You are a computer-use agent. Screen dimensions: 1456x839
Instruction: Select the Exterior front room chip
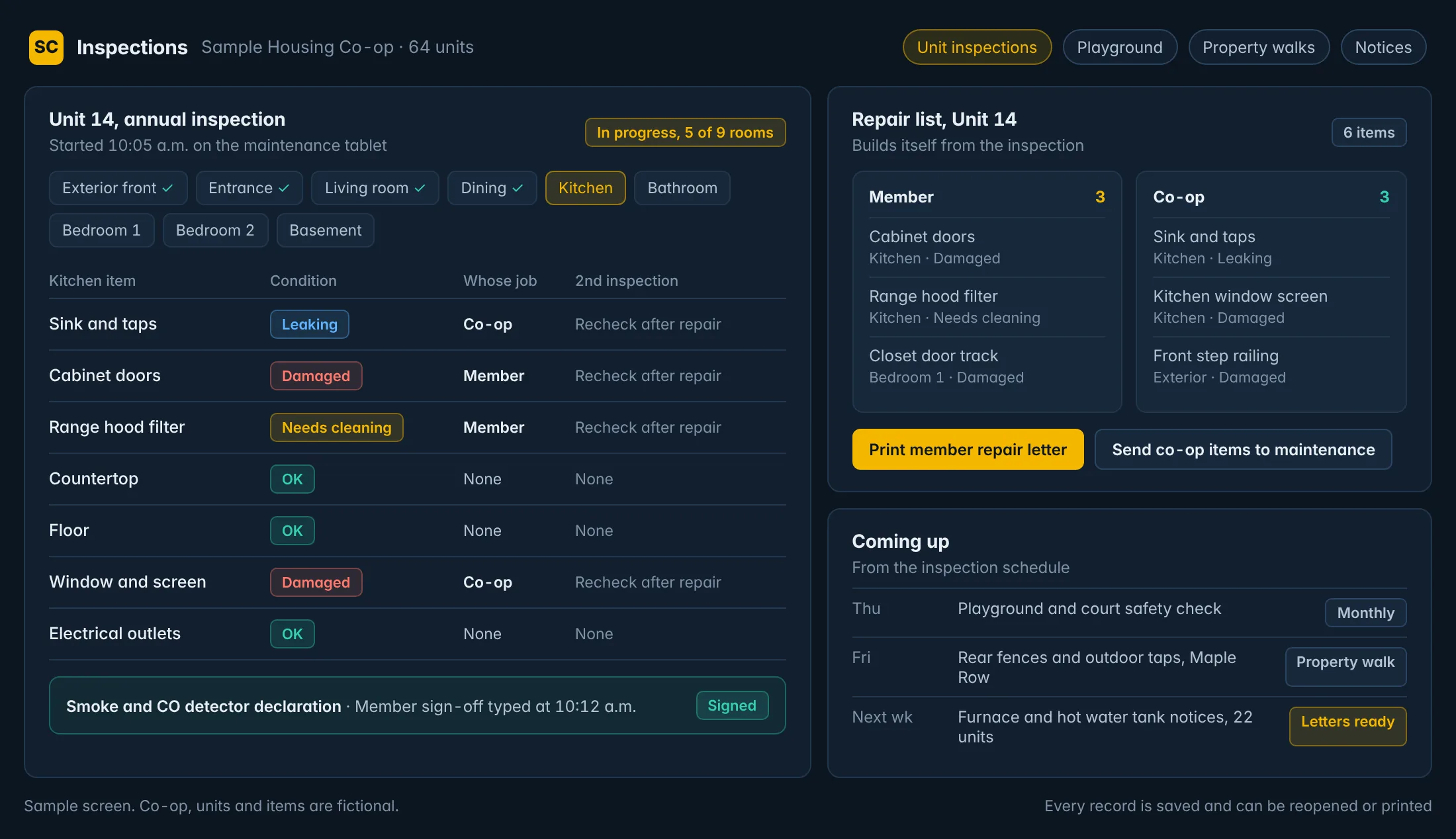(x=118, y=188)
